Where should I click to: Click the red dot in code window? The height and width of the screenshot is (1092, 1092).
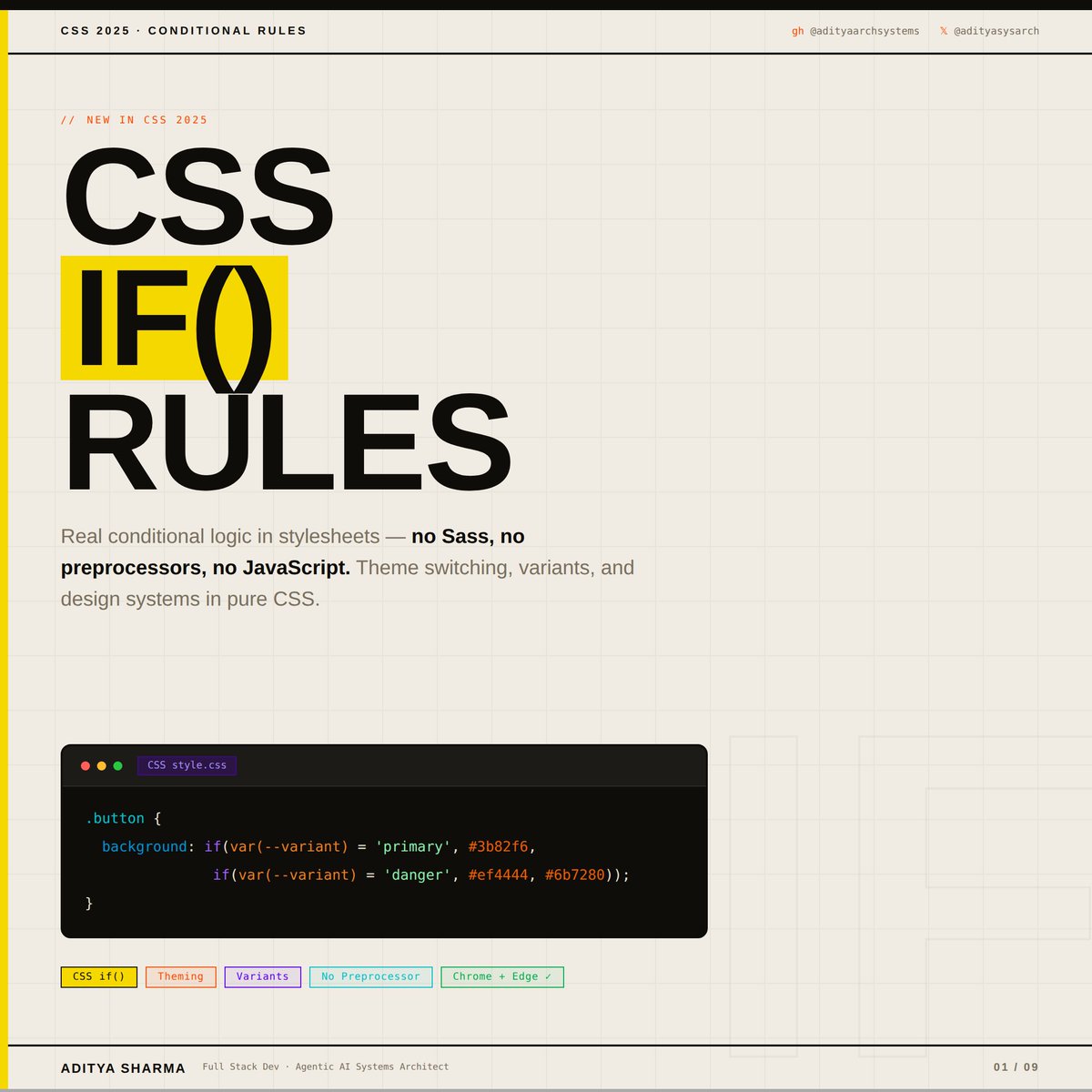click(x=86, y=766)
